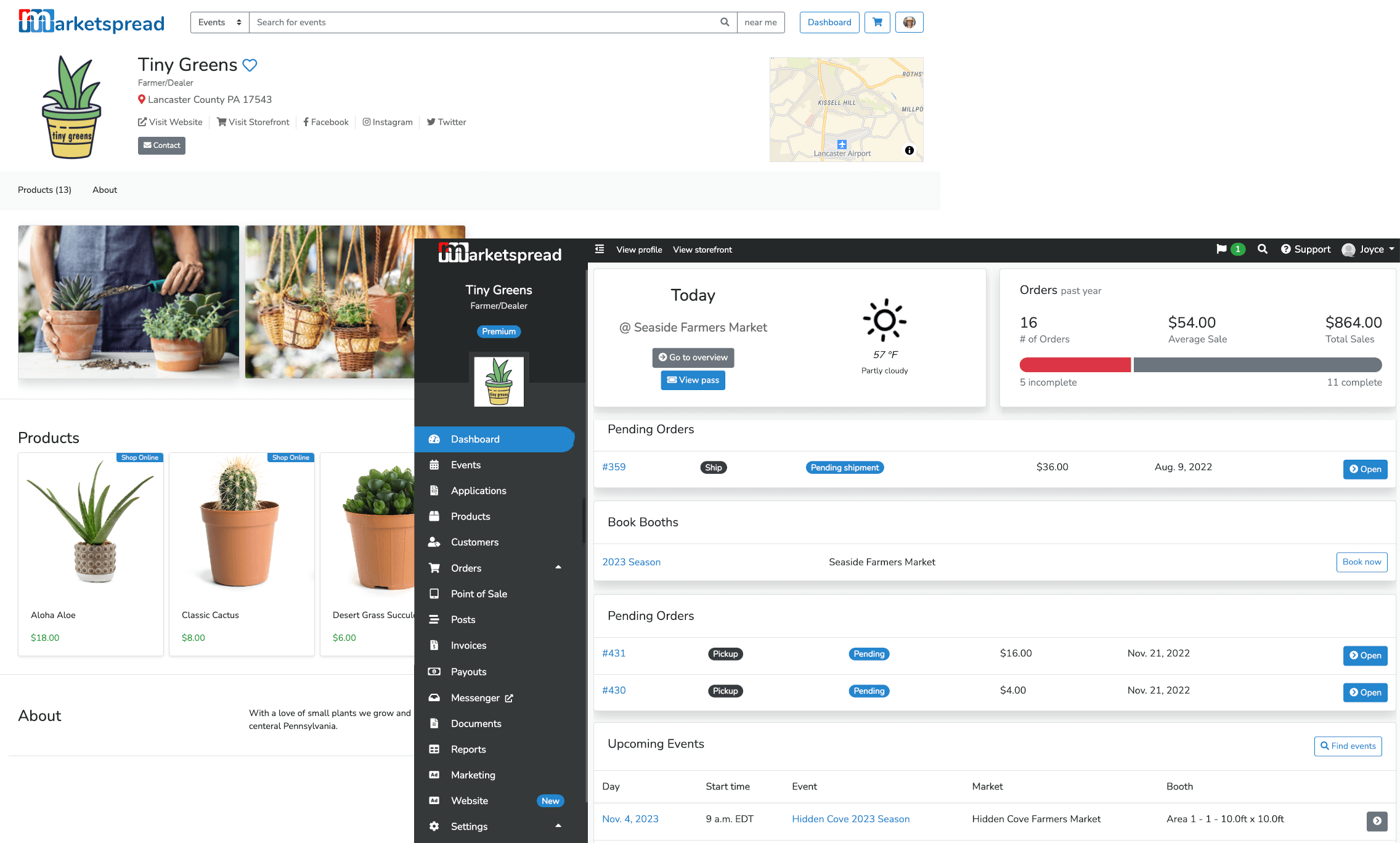Collapse the Orders sidebar submenu
The width and height of the screenshot is (1400, 843).
click(x=558, y=568)
